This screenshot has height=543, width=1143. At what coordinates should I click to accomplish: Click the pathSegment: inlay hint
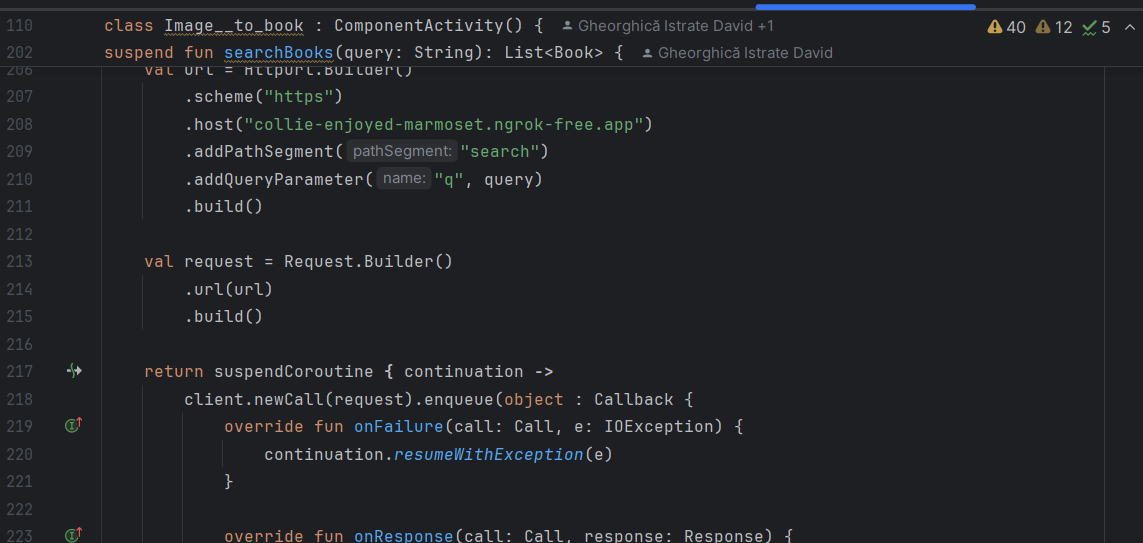coord(402,151)
